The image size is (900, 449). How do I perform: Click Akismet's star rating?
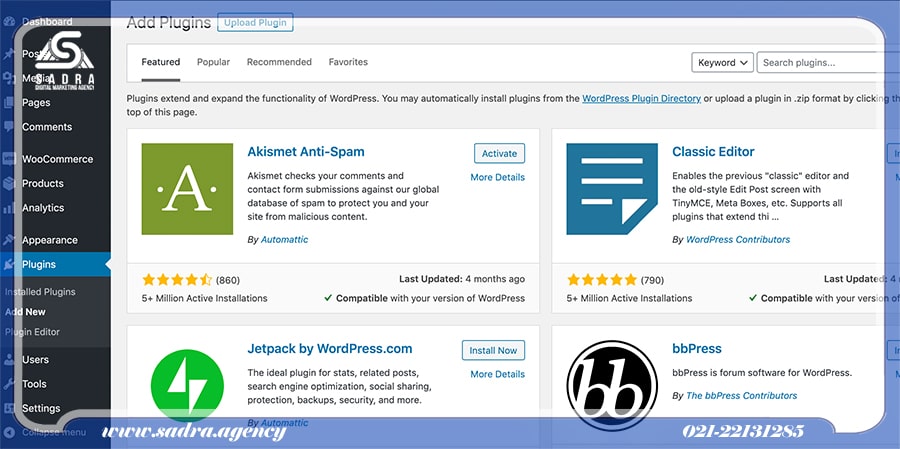click(x=177, y=280)
